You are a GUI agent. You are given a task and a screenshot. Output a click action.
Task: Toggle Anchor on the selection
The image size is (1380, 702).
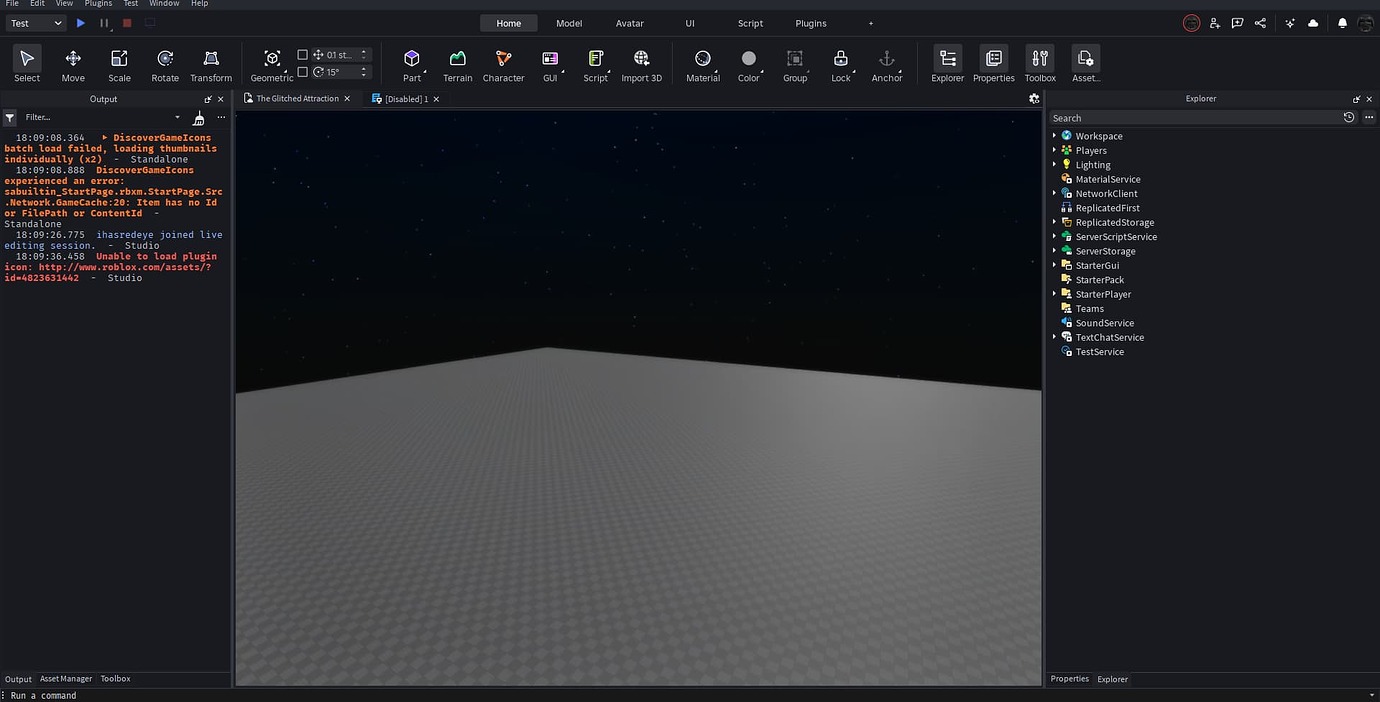pyautogui.click(x=886, y=63)
